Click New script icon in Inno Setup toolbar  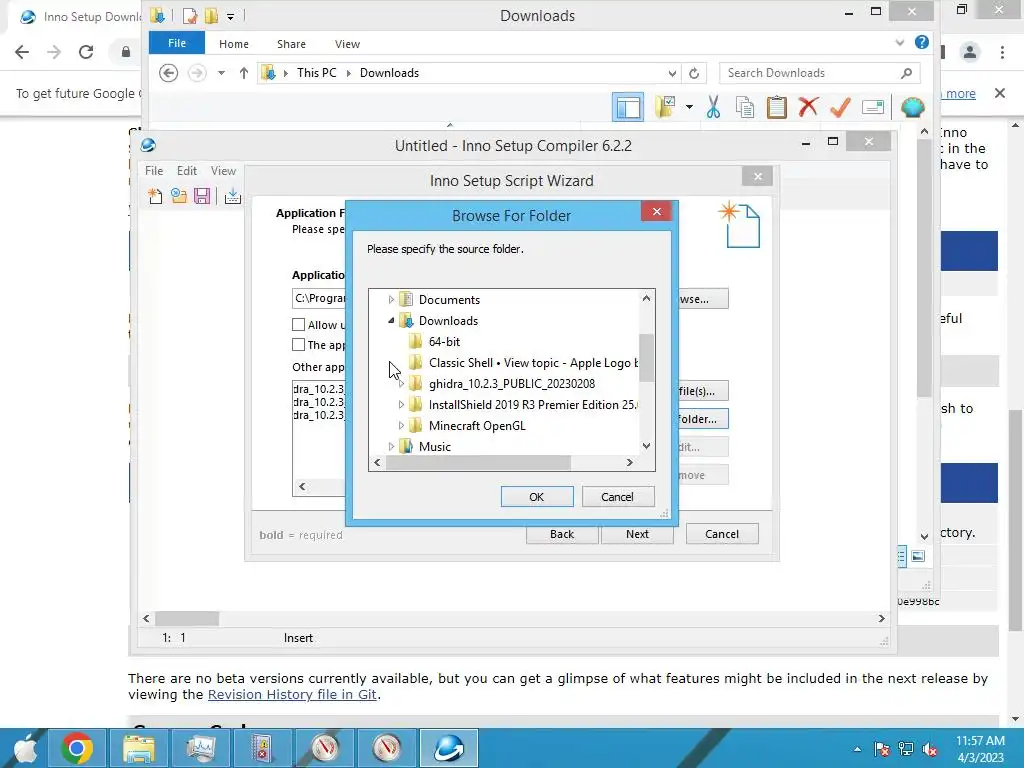coord(155,196)
